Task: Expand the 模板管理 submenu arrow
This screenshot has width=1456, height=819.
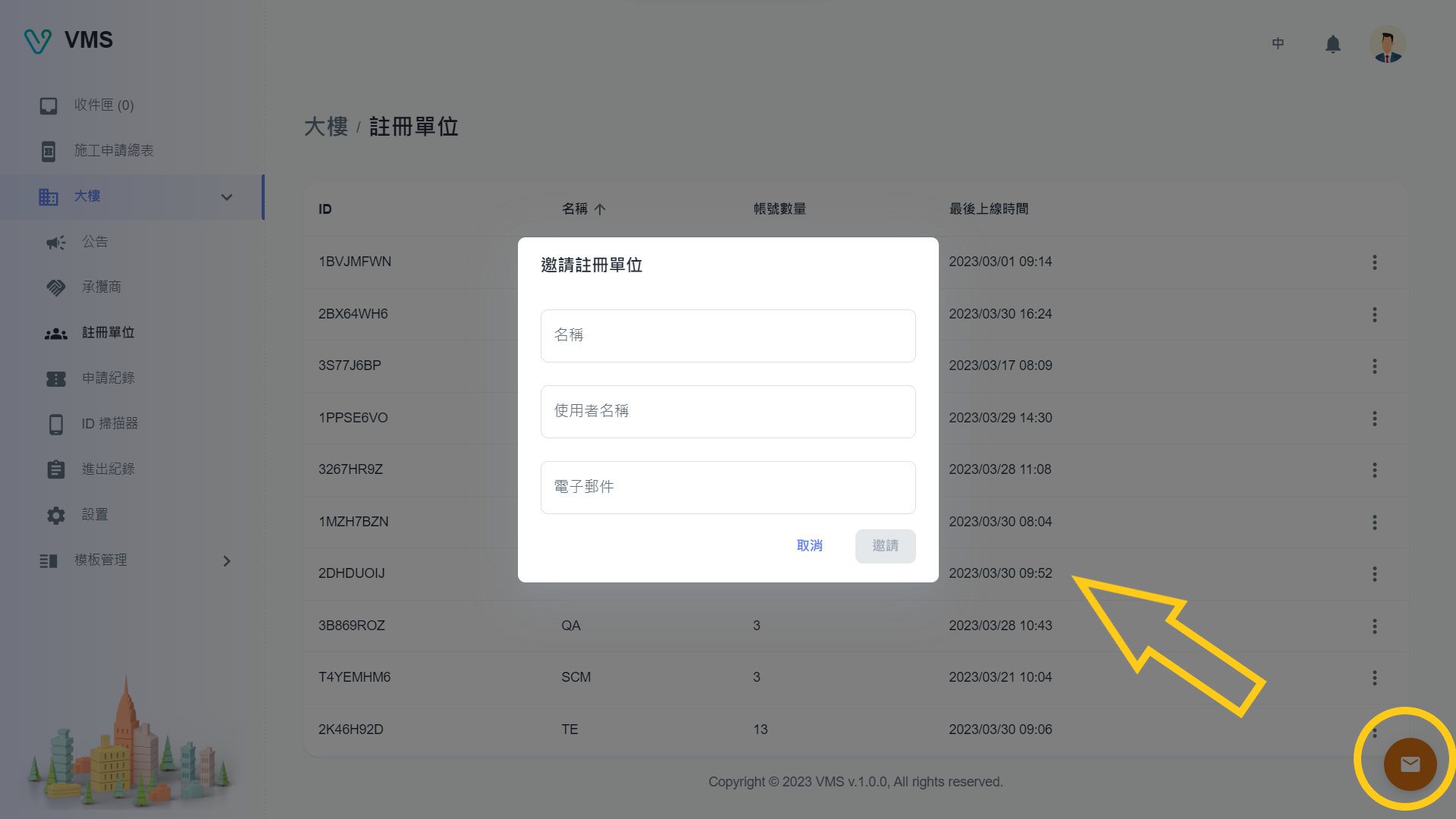Action: coord(226,561)
